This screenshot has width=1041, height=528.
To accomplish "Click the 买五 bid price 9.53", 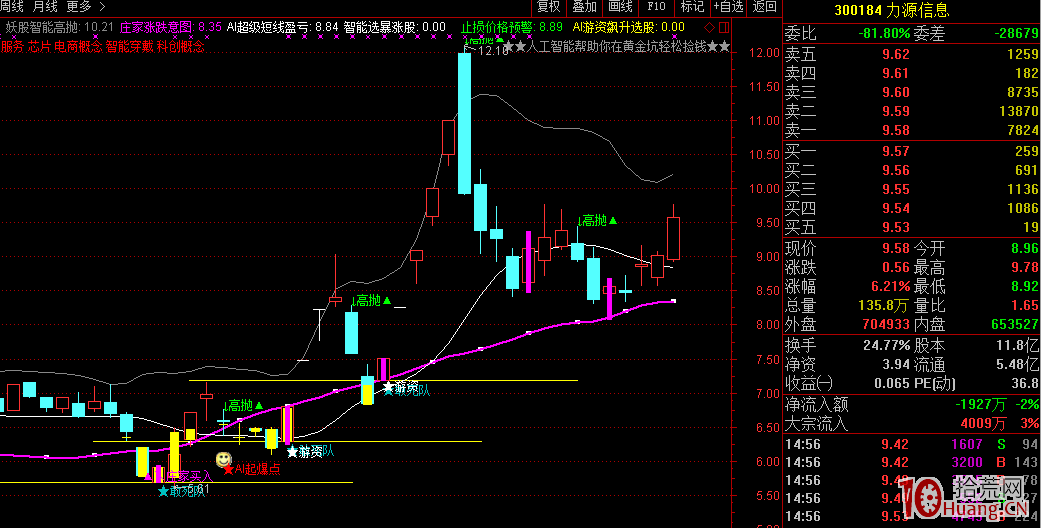I will 896,227.
